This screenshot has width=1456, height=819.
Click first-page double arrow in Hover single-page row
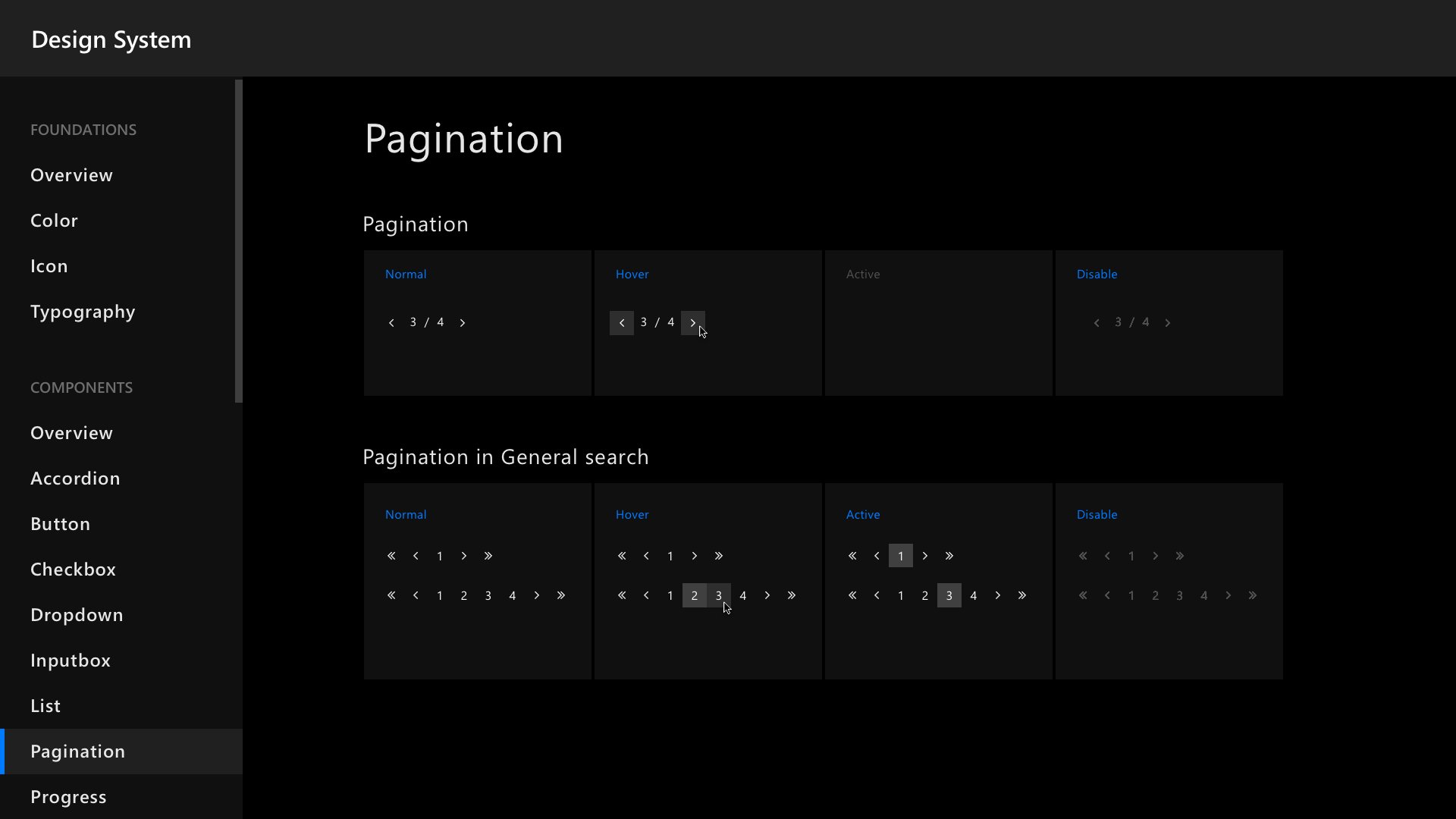pos(622,557)
